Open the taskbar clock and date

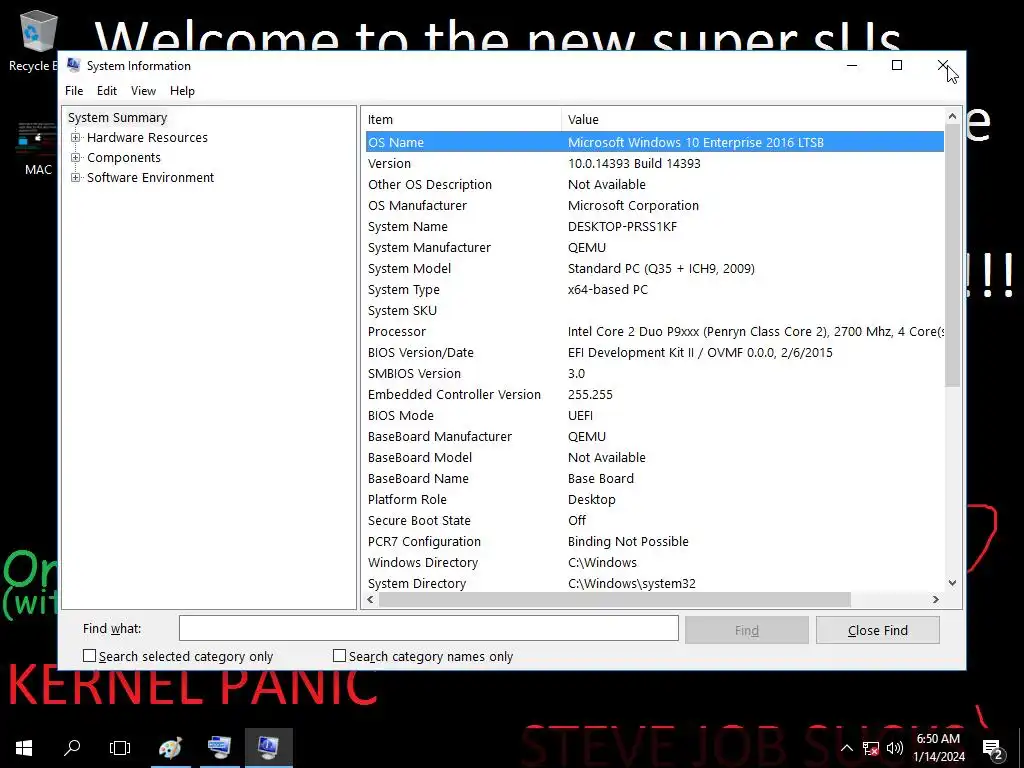click(938, 748)
